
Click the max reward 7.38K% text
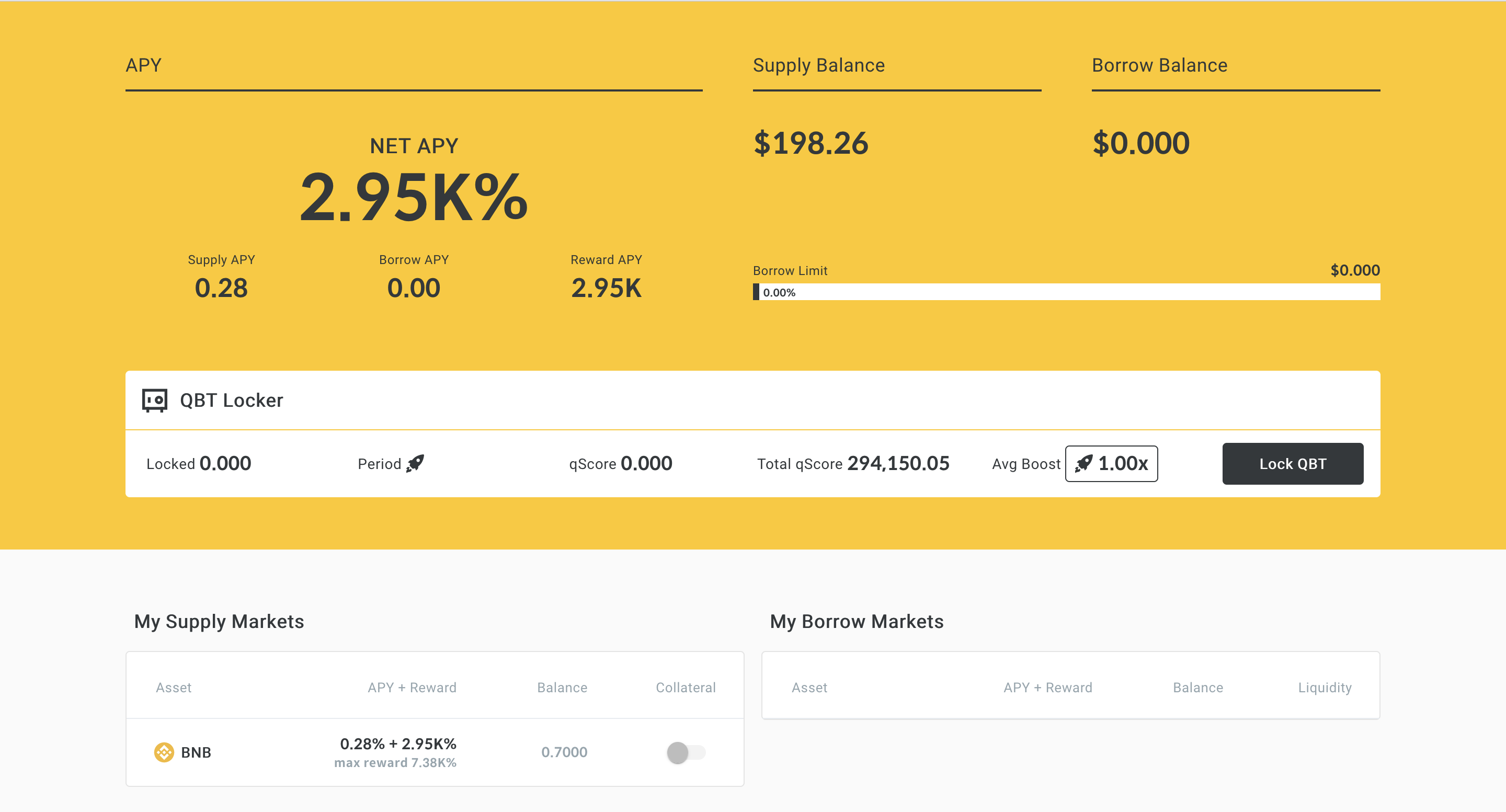pyautogui.click(x=395, y=762)
